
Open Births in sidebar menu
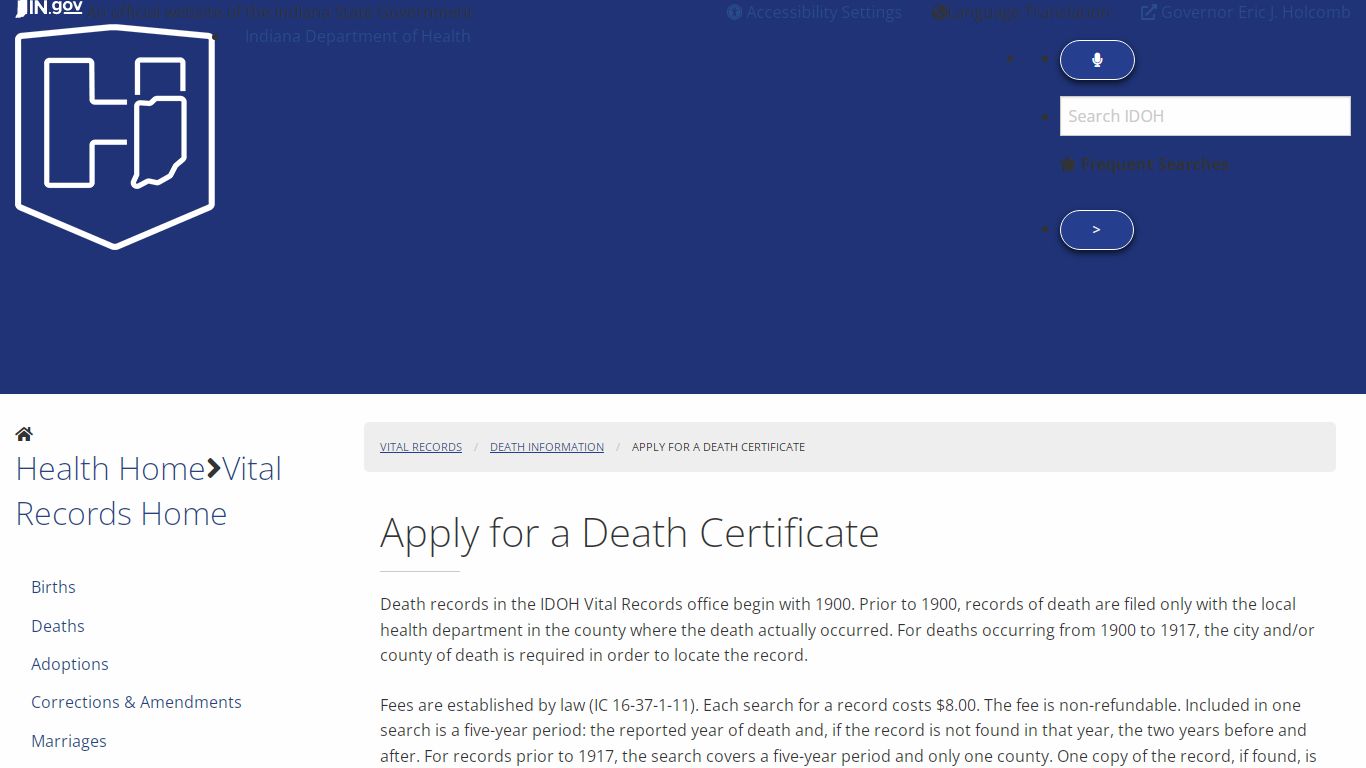53,587
